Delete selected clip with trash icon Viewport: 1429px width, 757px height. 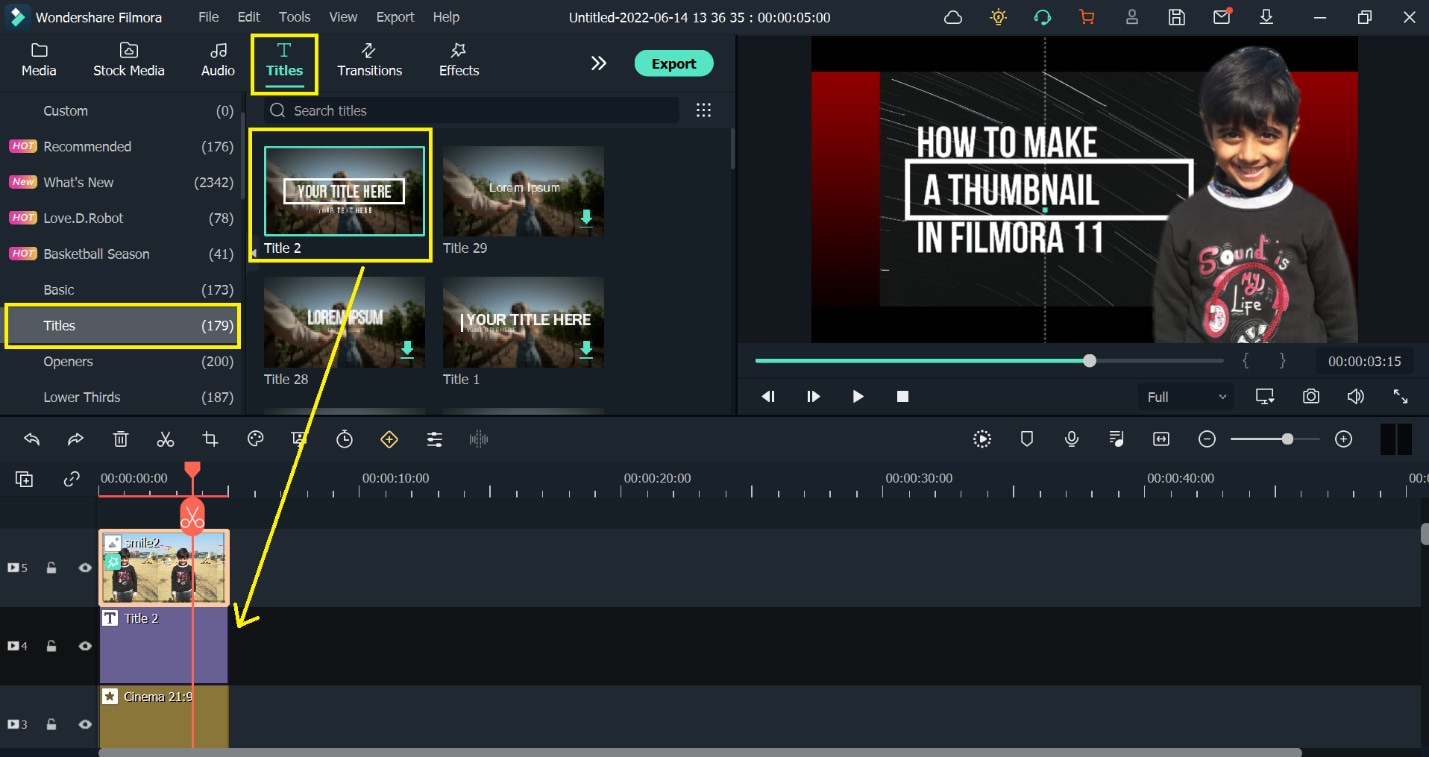tap(121, 439)
